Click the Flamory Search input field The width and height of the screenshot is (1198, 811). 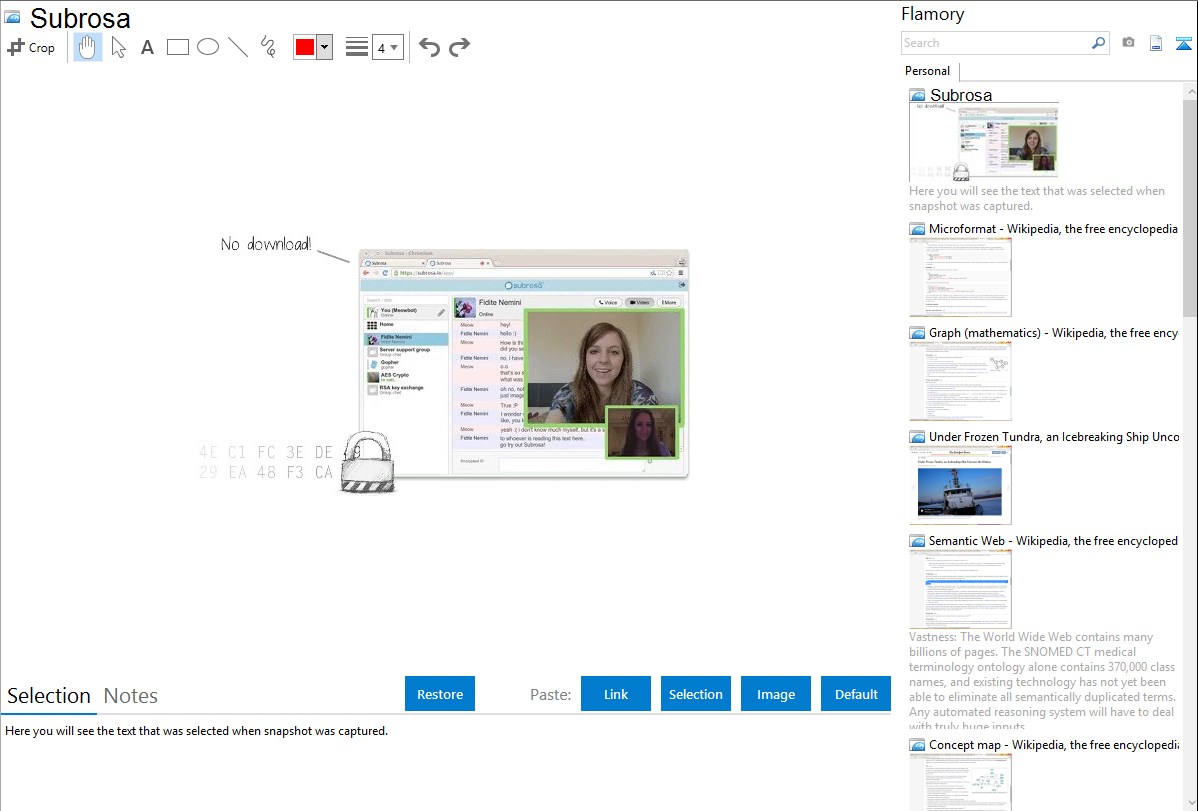click(996, 43)
